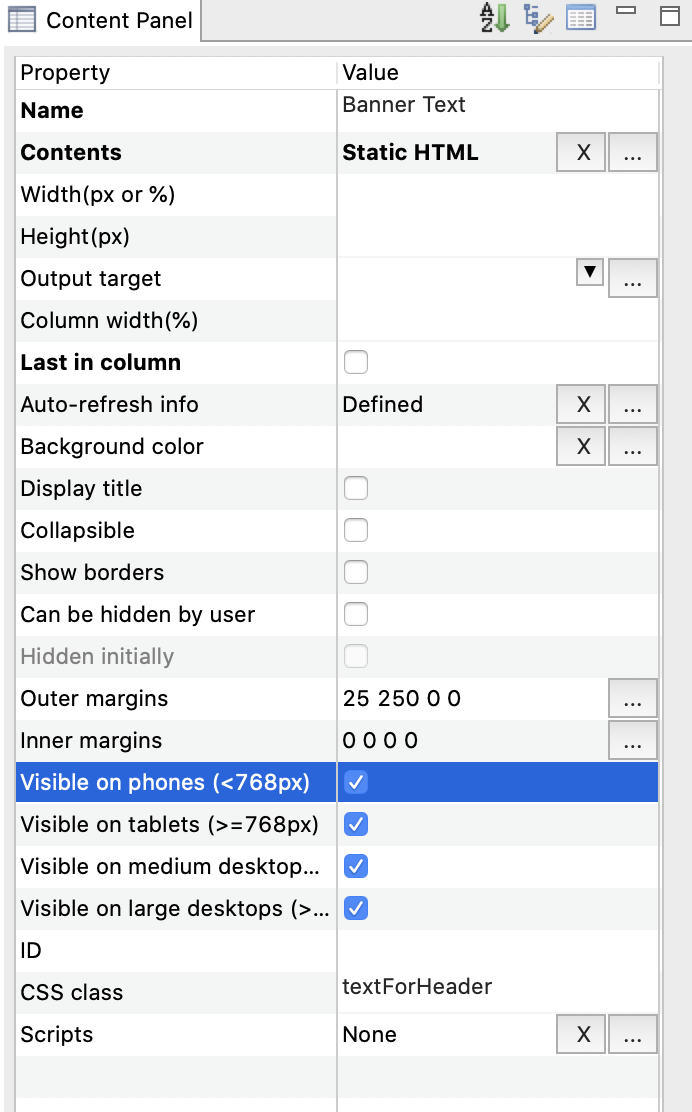692x1112 pixels.
Task: Select the Outer margins value 25 250 0 0
Action: click(x=402, y=699)
